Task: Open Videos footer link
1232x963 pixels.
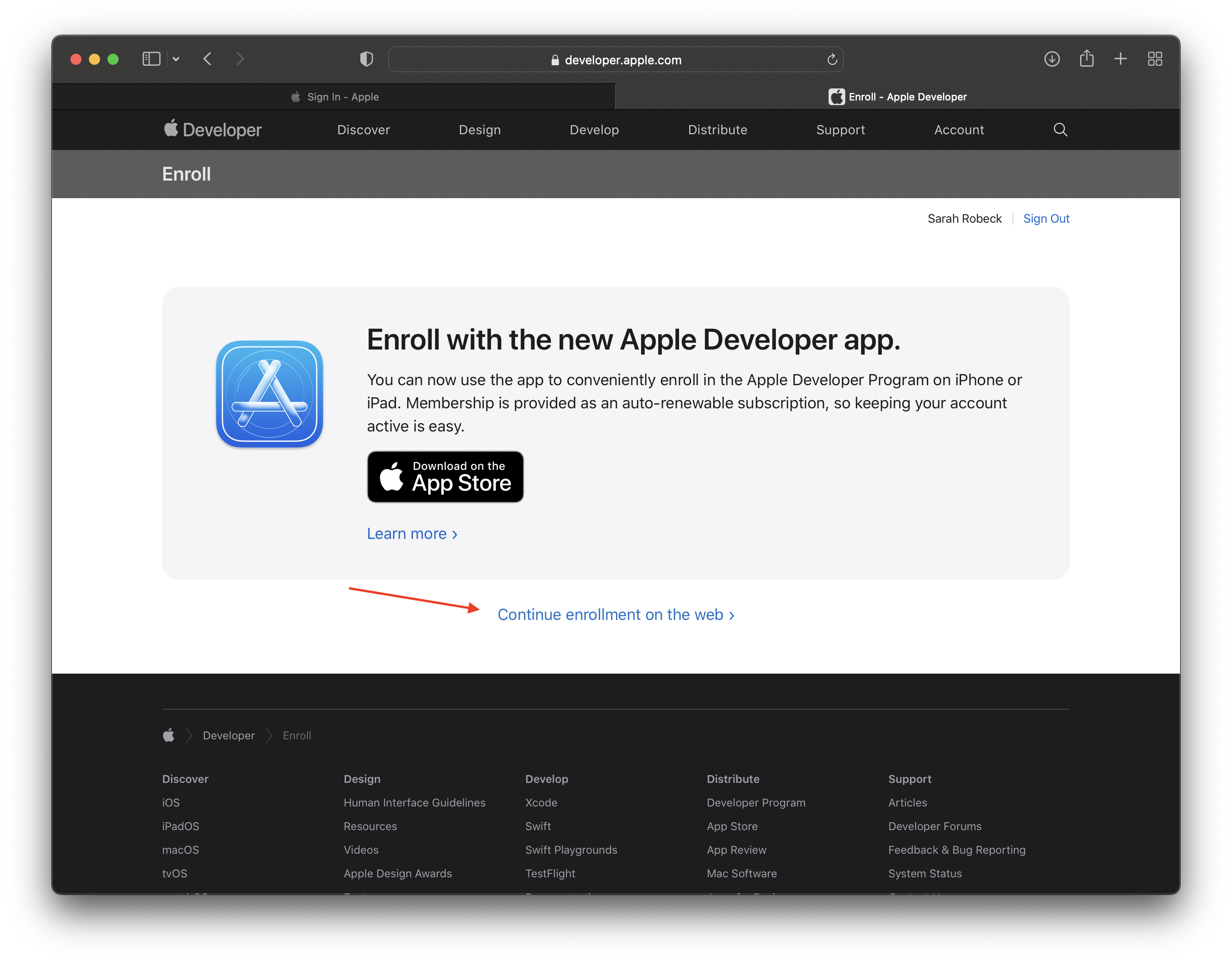Action: pyautogui.click(x=362, y=850)
